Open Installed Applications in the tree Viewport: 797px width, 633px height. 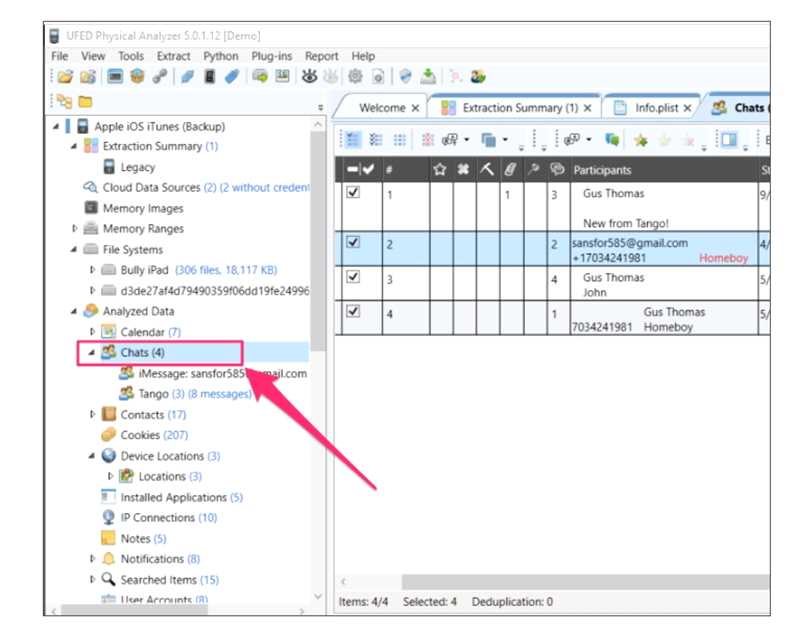click(174, 497)
